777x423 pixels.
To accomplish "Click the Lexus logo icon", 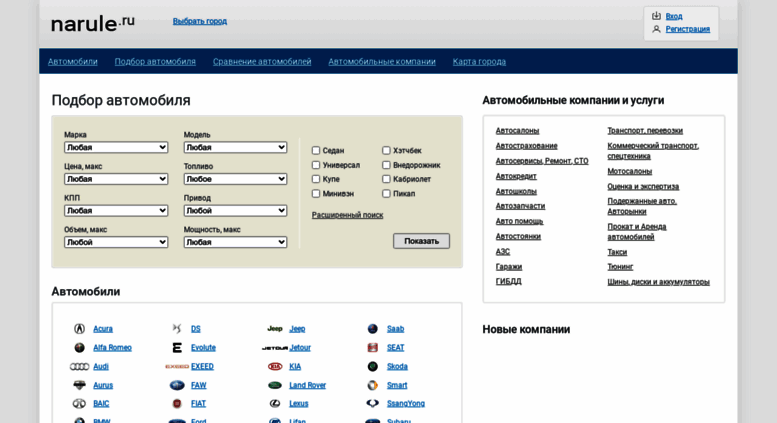I will click(275, 404).
